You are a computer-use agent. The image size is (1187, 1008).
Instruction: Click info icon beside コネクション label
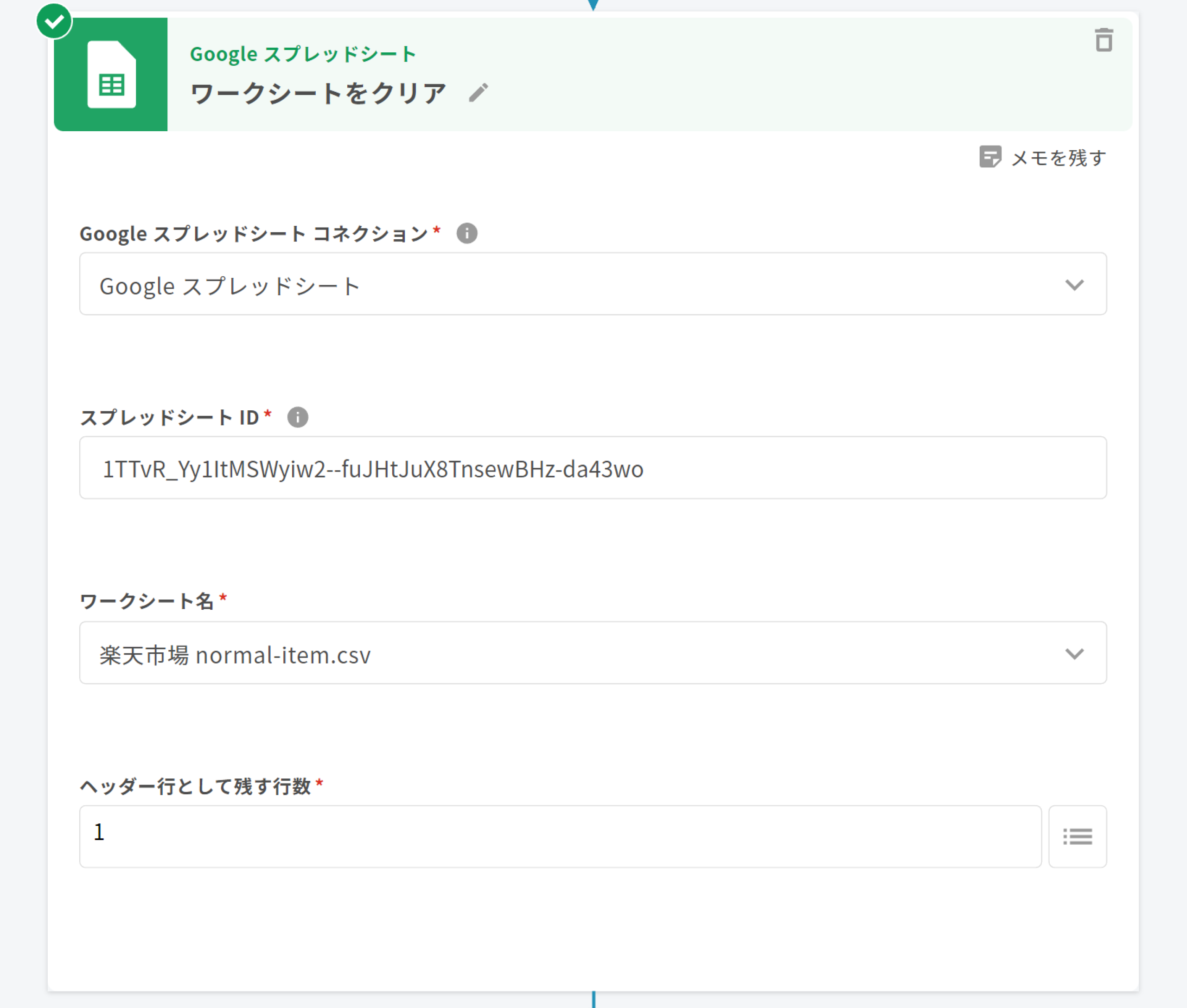click(466, 233)
